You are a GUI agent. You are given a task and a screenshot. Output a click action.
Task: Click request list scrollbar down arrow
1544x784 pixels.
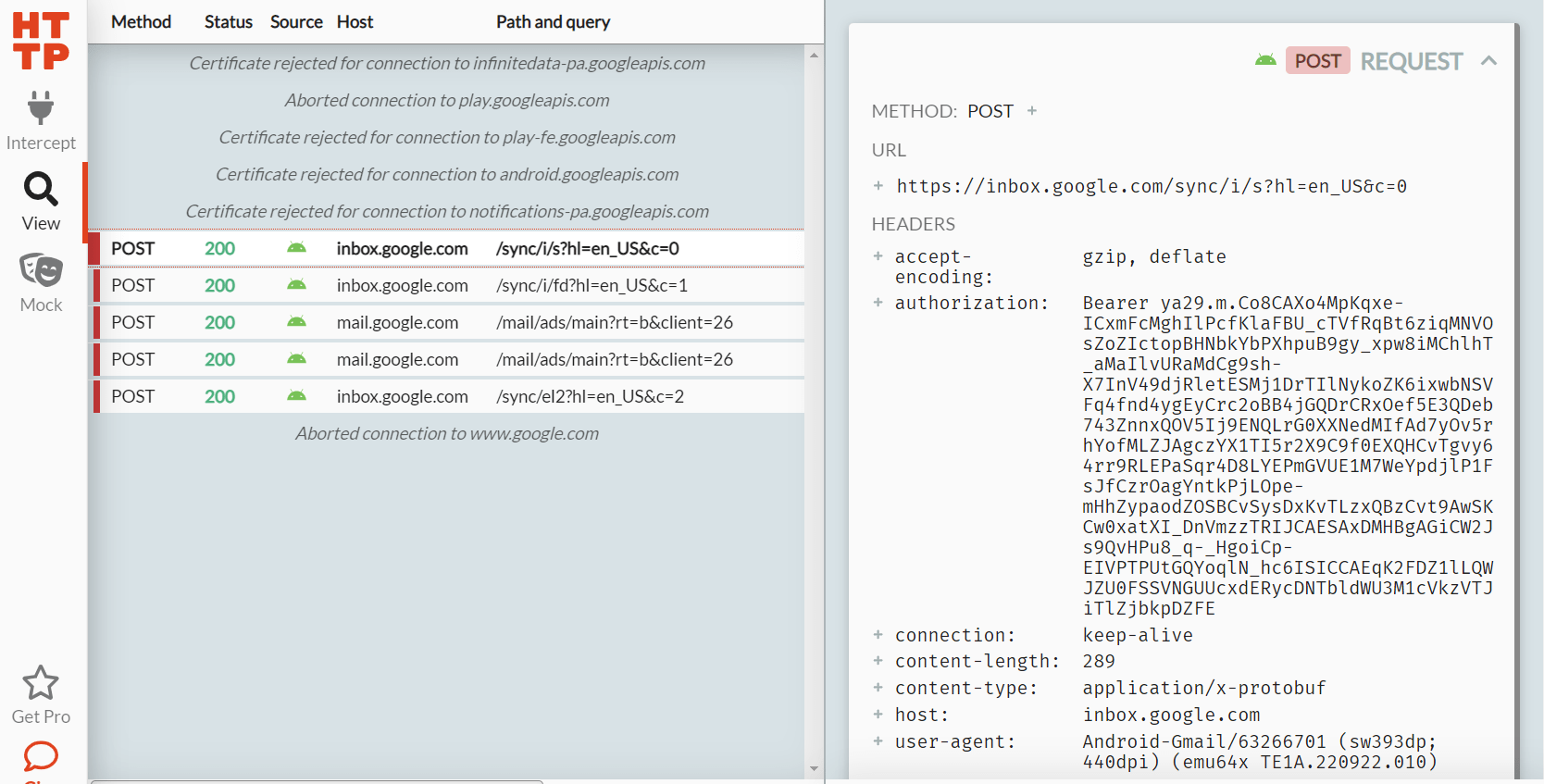[814, 768]
